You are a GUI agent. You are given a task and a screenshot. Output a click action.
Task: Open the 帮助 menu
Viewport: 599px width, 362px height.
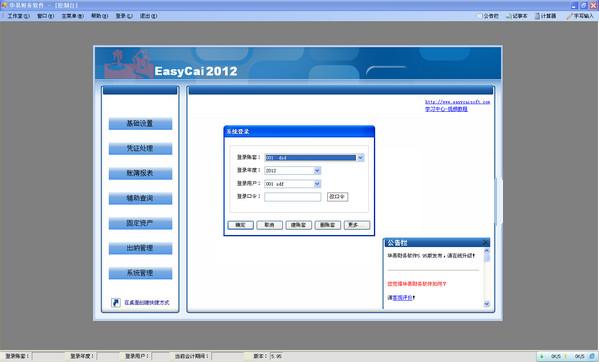click(x=99, y=16)
